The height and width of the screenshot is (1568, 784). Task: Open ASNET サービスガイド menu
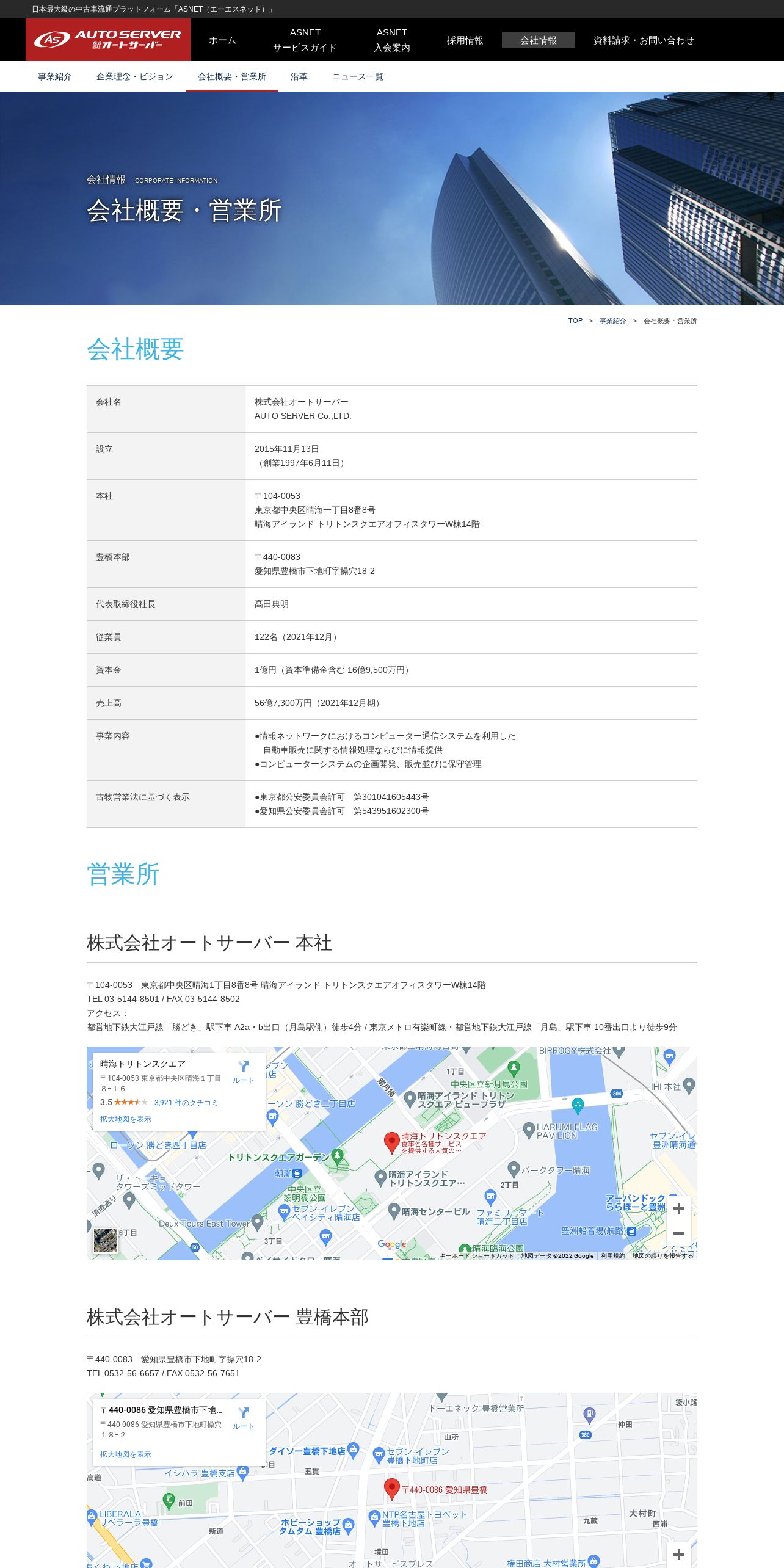coord(305,40)
